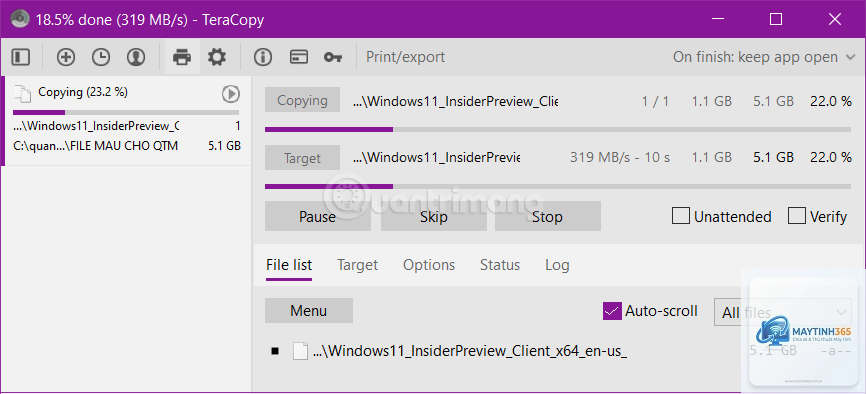Enable the Verify checkbox
Viewport: 866px width, 394px height.
pos(796,216)
